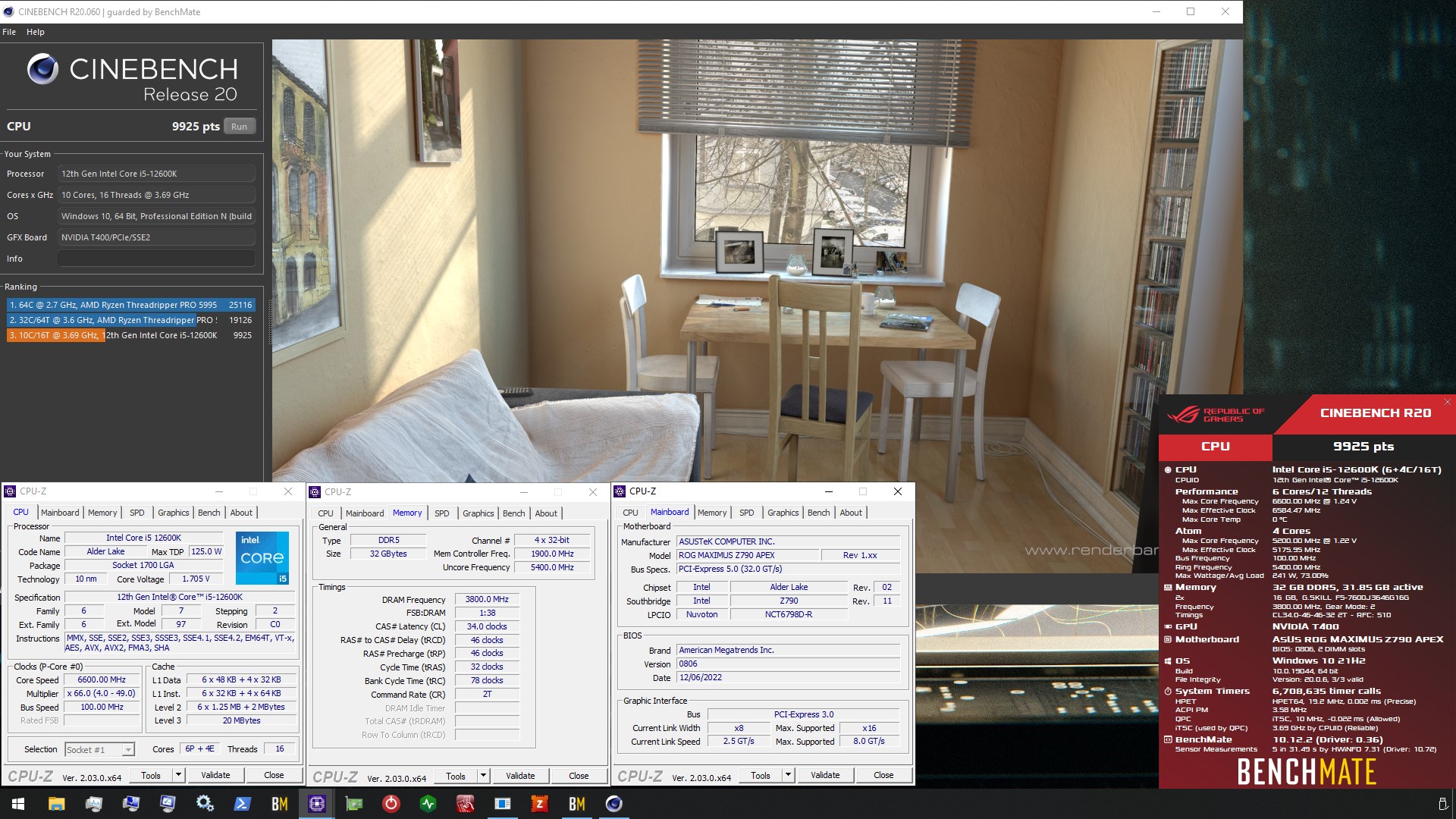1456x819 pixels.
Task: Click Close button in left CPU-Z window
Action: pos(274,775)
